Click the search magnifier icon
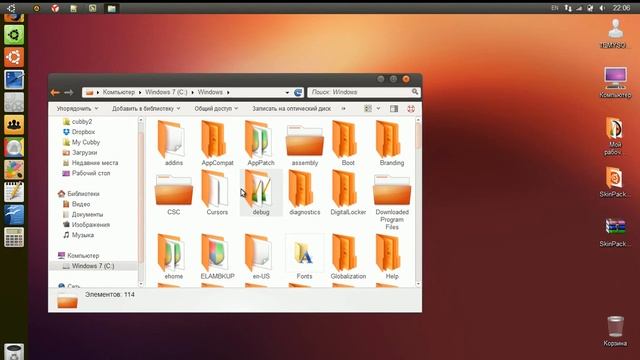Screen dimensions: 640x360 [415, 92]
